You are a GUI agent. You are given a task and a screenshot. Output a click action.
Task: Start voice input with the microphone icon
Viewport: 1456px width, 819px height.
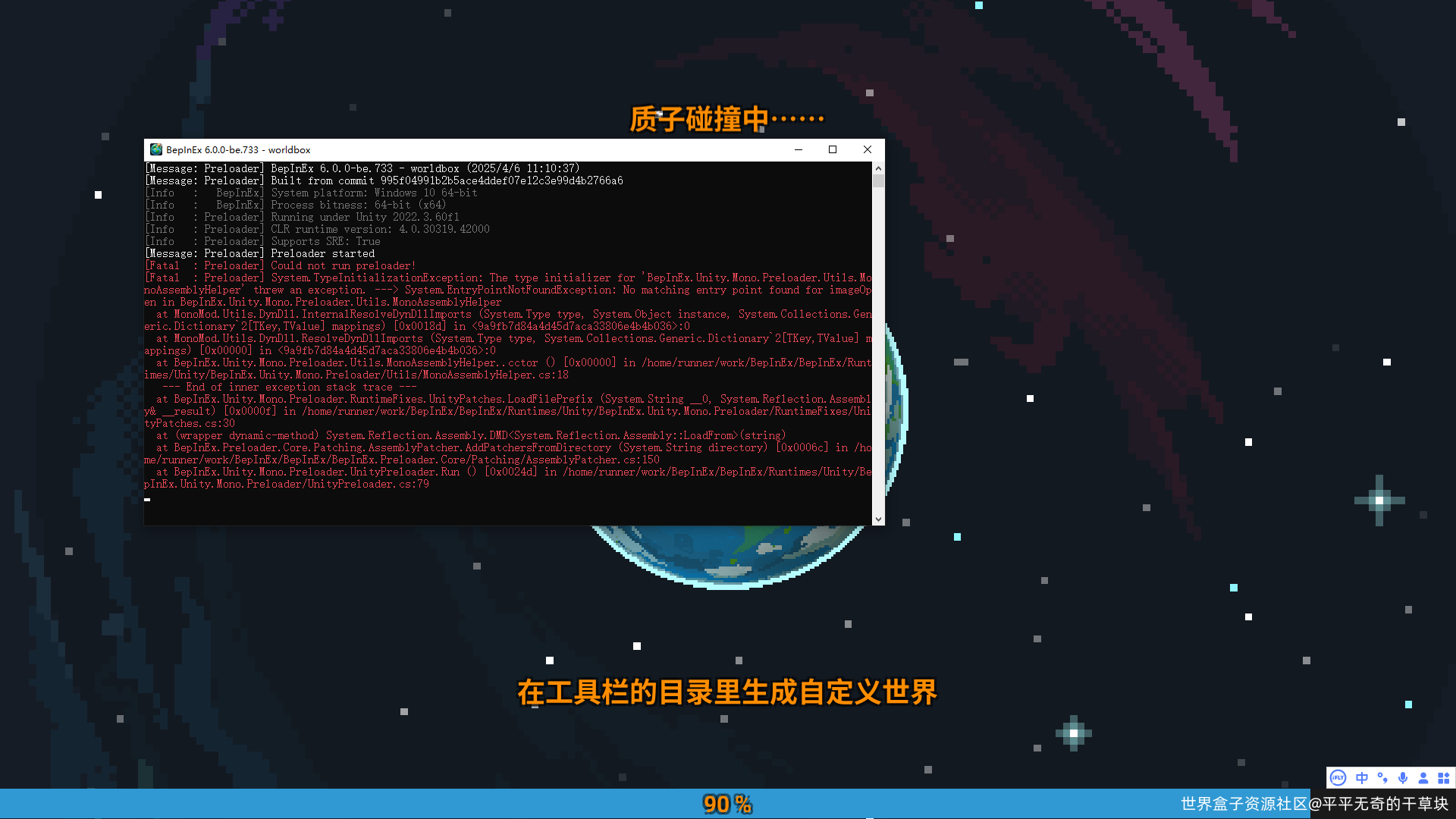1403,778
